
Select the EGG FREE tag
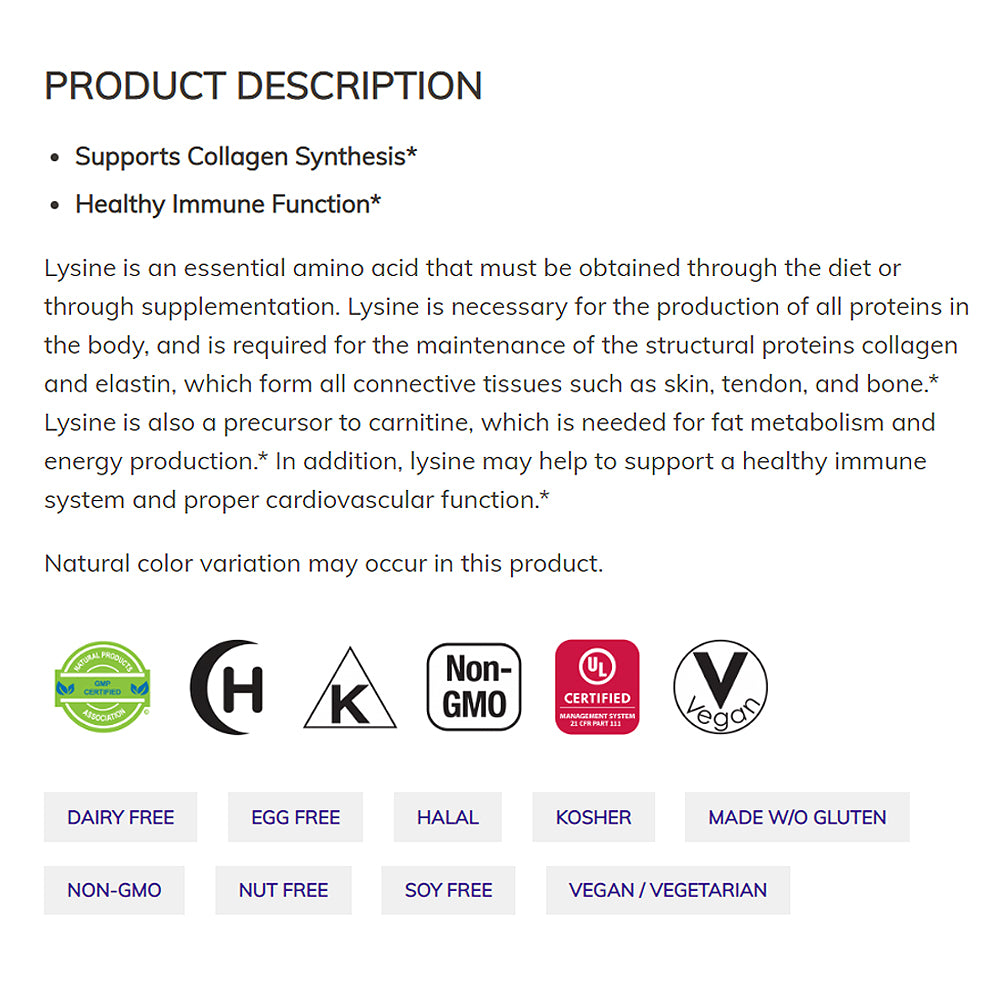[x=296, y=817]
